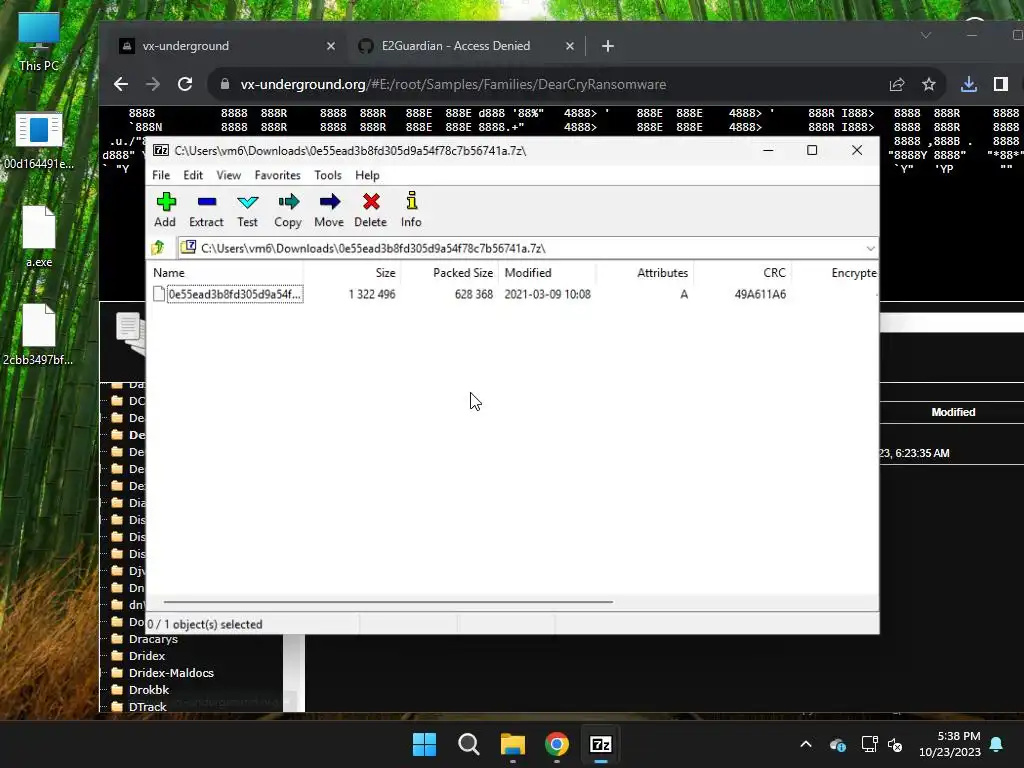The height and width of the screenshot is (768, 1024).
Task: Select the a.exe desktop file
Action: coord(39,236)
